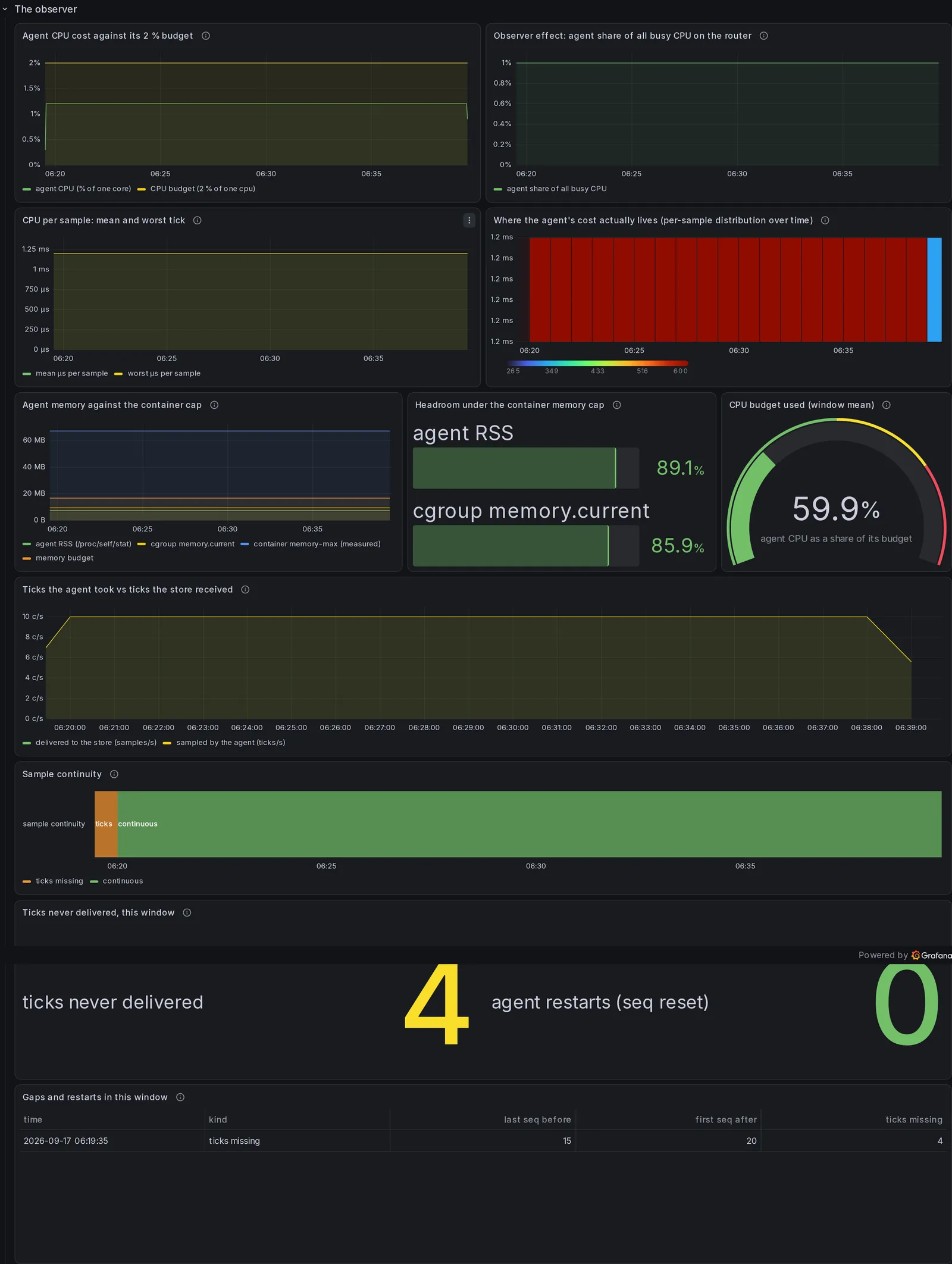Viewport: 952px width, 1264px height.
Task: Click the cgroup memory.current bar gauge
Action: click(x=525, y=546)
